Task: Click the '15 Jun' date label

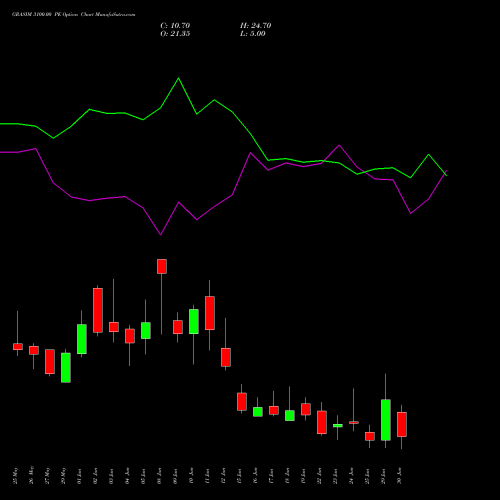Action: pos(239,476)
